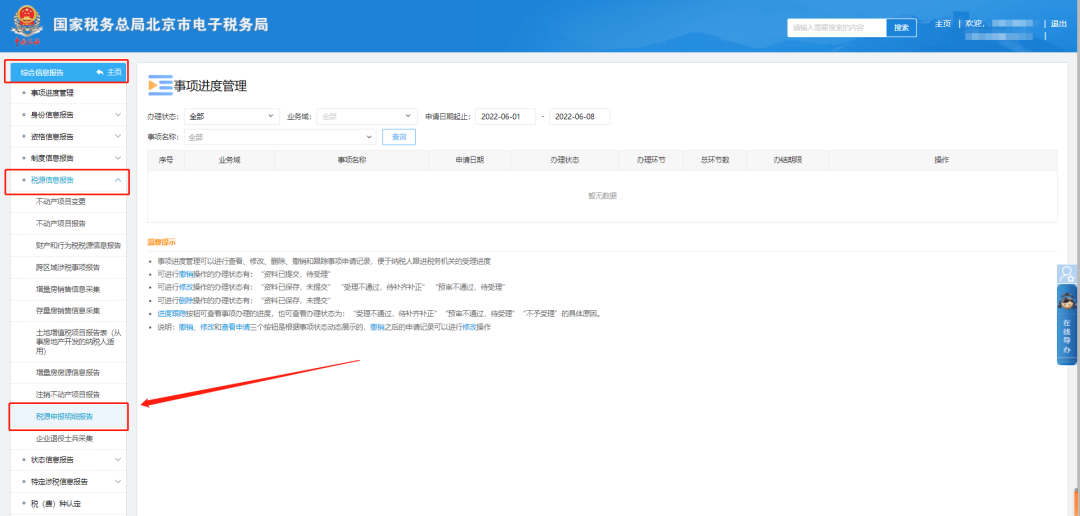Click the 事项进度管理 heading icon
The width and height of the screenshot is (1080, 516).
coord(159,86)
